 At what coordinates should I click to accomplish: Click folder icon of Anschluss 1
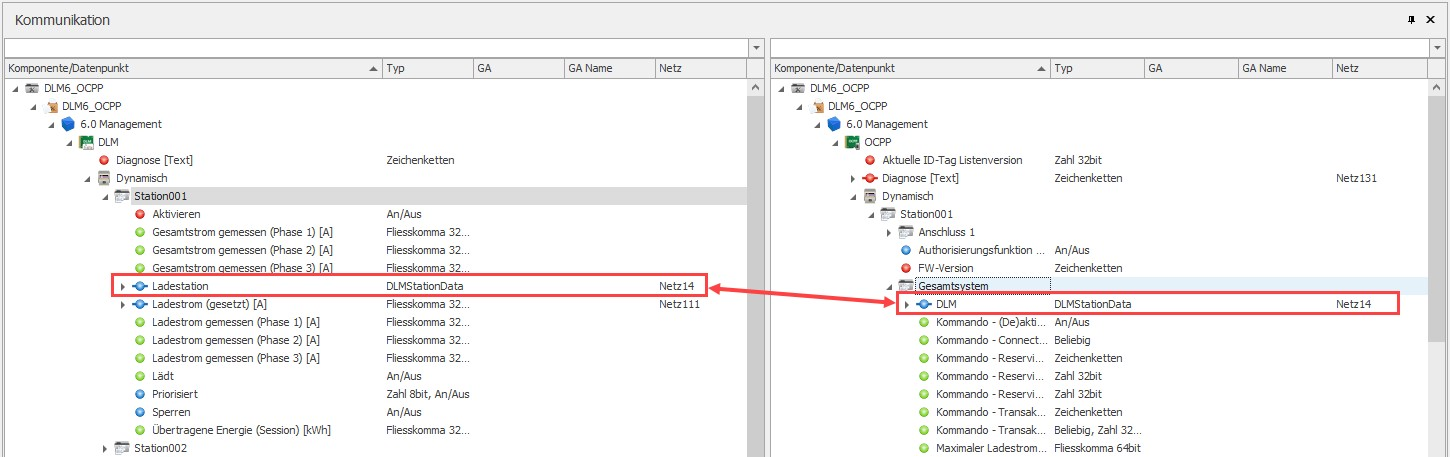(906, 232)
